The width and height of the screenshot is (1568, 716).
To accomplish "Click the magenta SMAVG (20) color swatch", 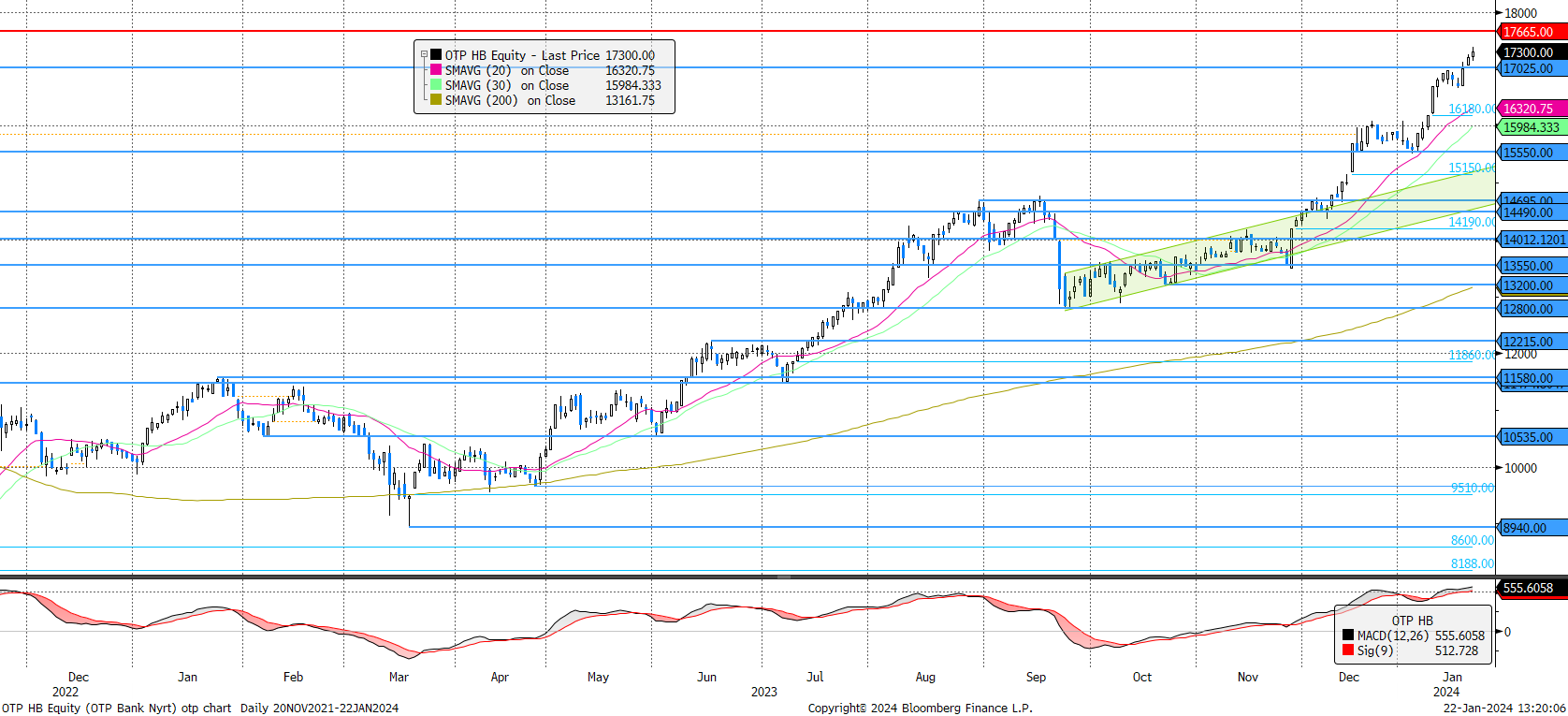I will [x=436, y=70].
